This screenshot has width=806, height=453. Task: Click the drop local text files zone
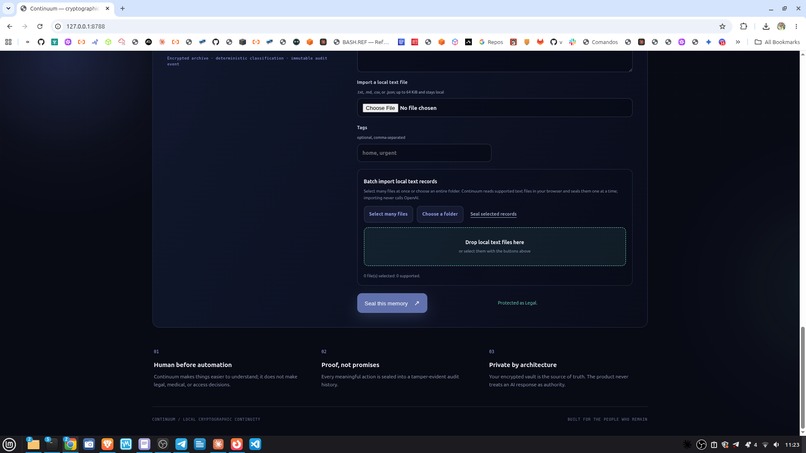click(x=494, y=246)
